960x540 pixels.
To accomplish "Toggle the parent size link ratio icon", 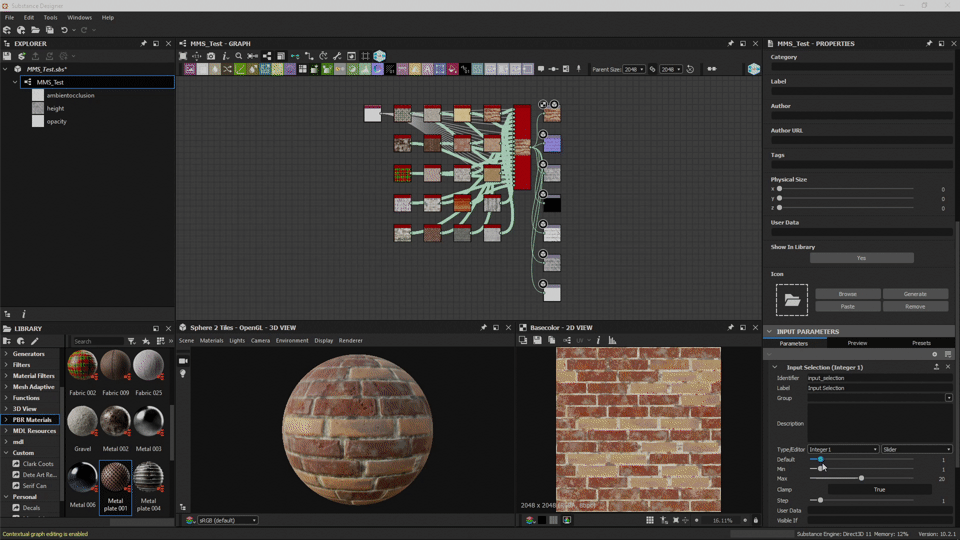I will point(652,70).
